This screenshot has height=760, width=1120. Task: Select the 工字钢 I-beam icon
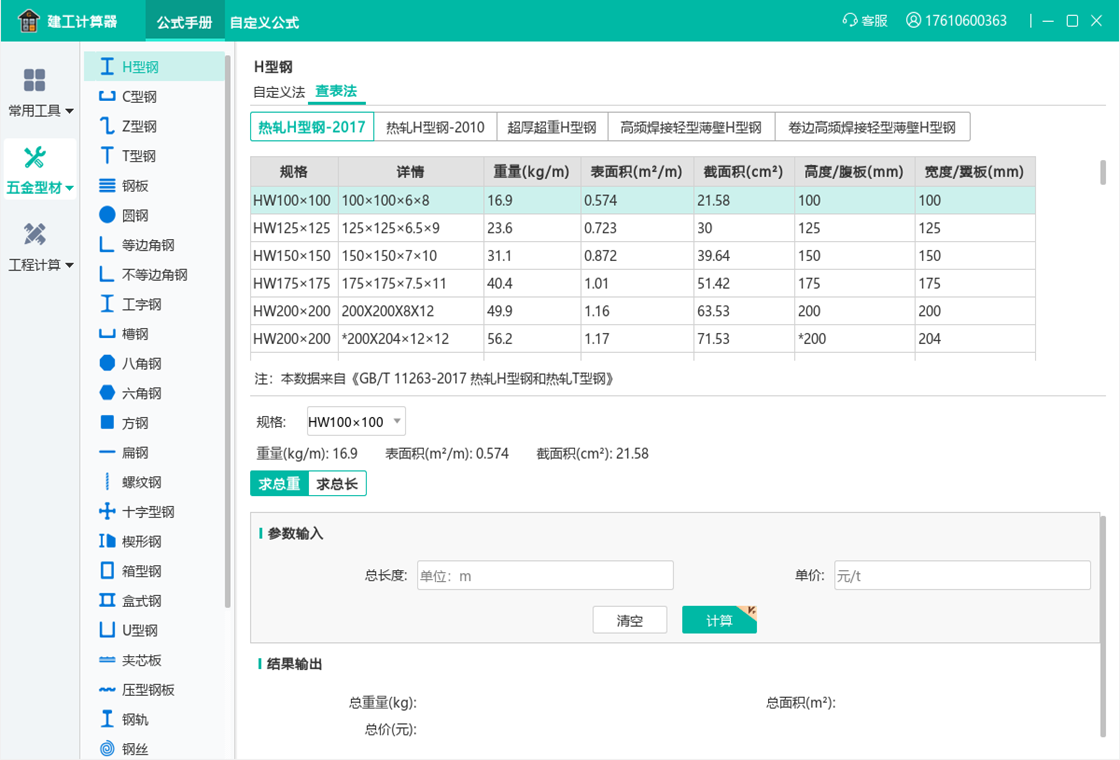click(106, 304)
